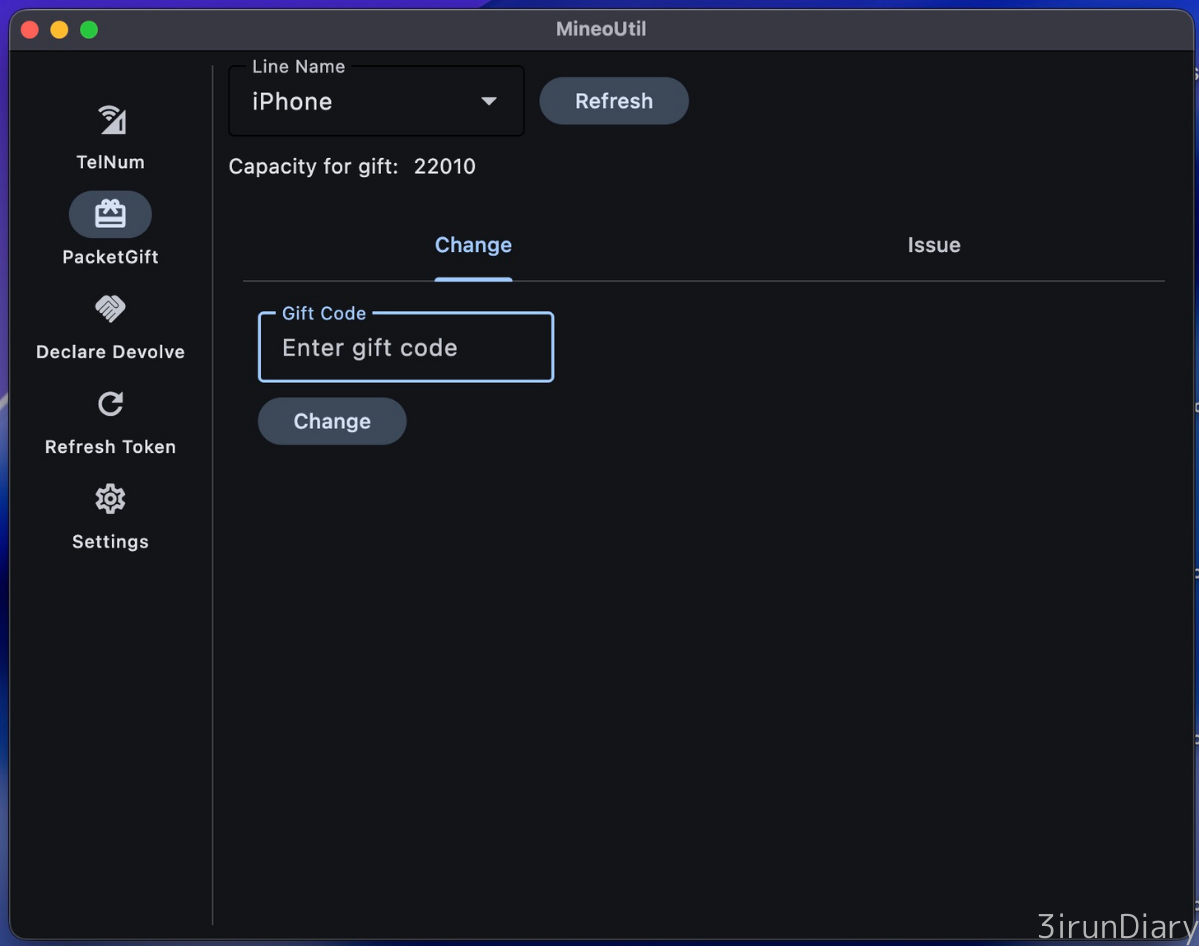Close the MineoUtil window with the red button
The width and height of the screenshot is (1200, 946).
click(30, 30)
